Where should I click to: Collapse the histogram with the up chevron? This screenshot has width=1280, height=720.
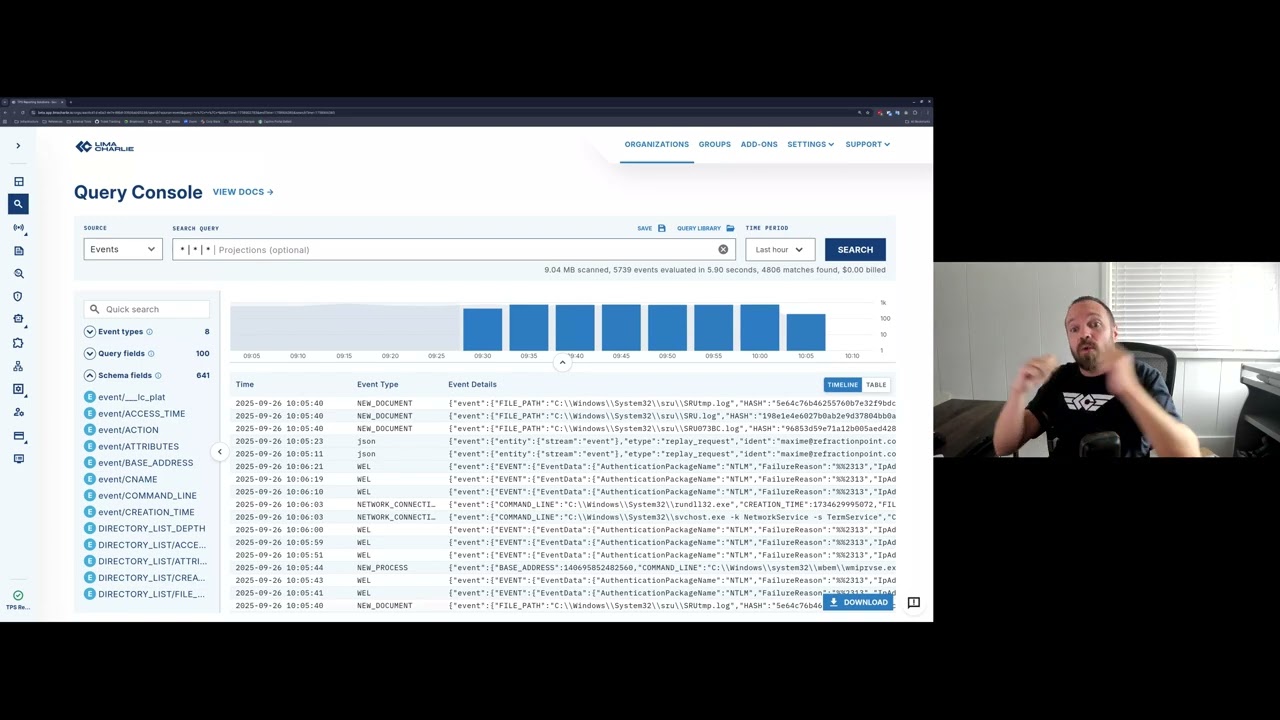563,363
